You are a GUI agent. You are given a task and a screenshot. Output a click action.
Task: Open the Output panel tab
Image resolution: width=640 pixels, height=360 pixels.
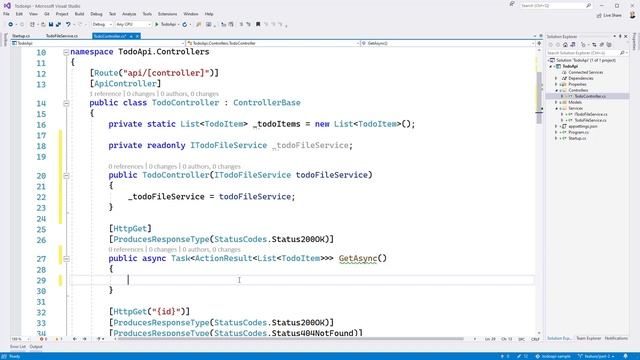point(36,347)
